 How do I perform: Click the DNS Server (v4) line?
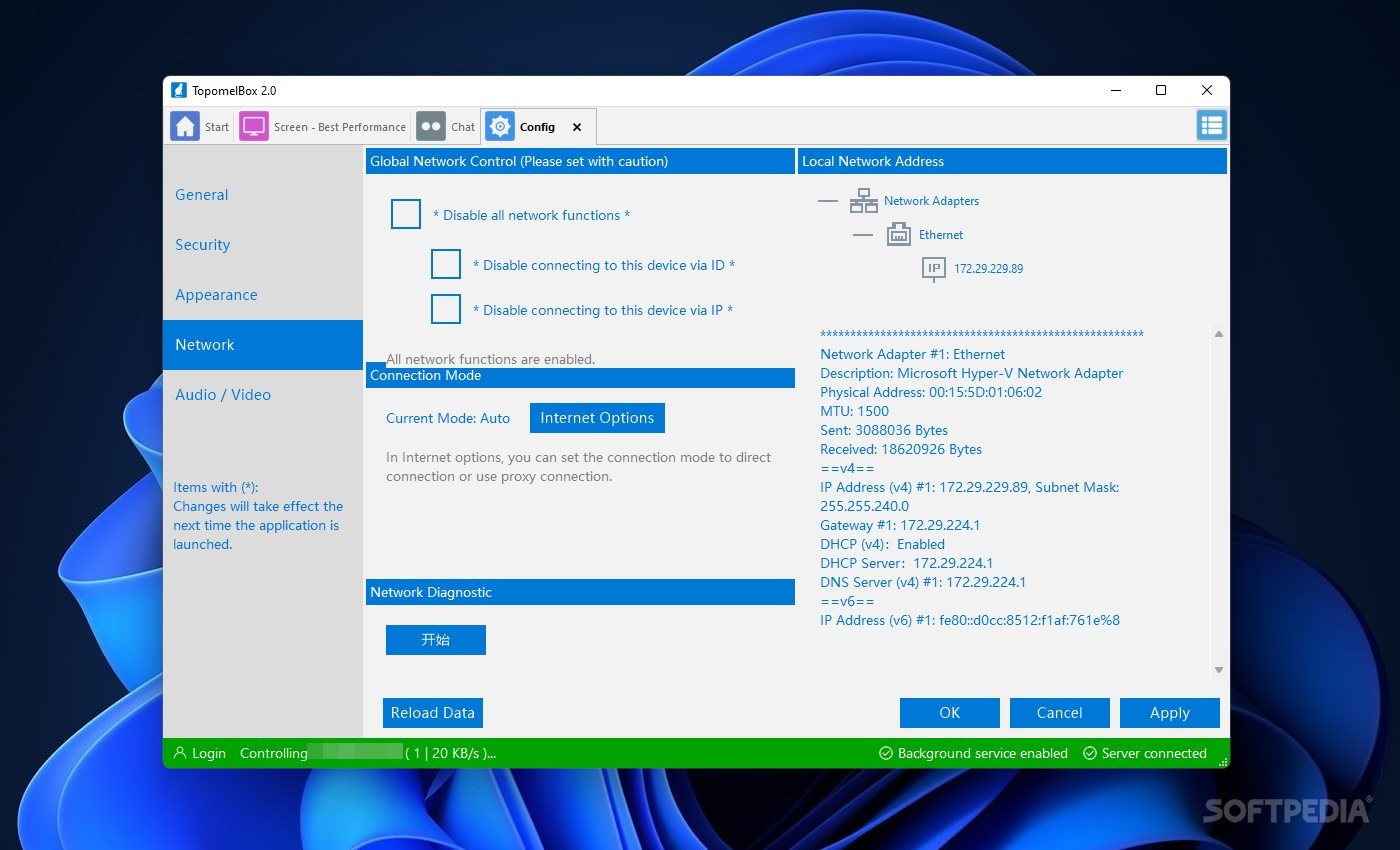coord(923,582)
